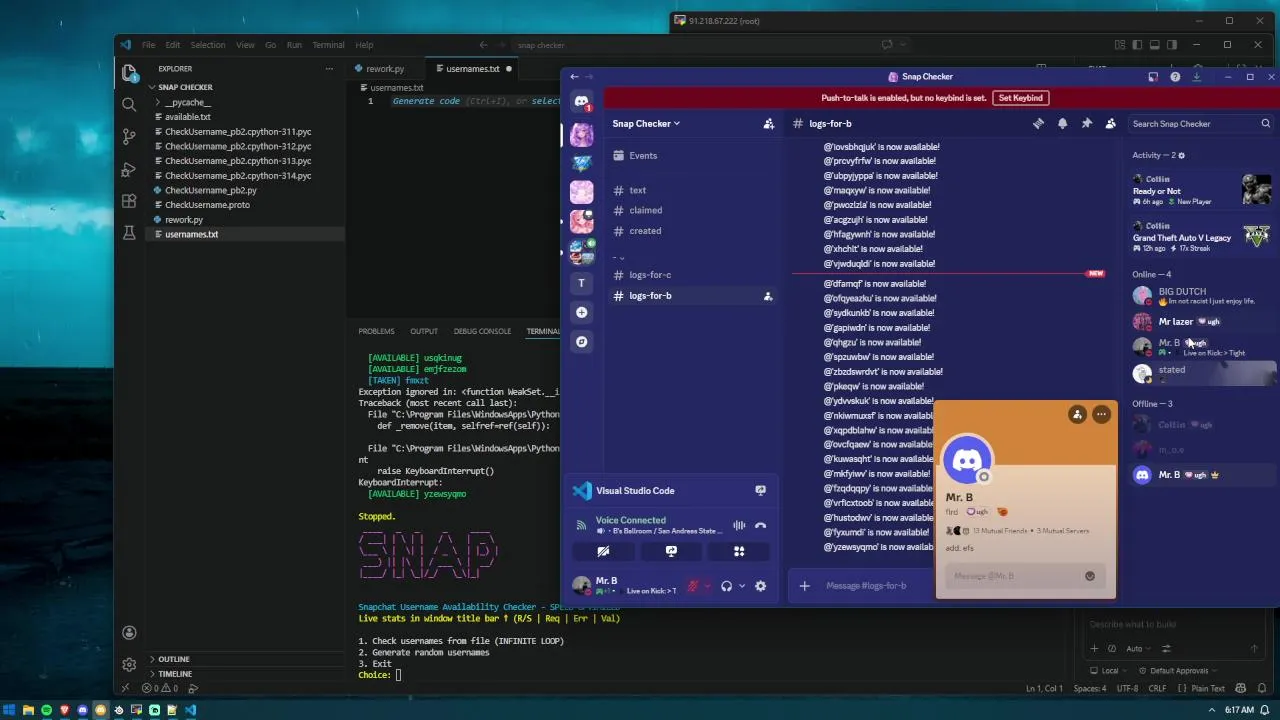Open Discord Help question mark icon

pos(1175,77)
